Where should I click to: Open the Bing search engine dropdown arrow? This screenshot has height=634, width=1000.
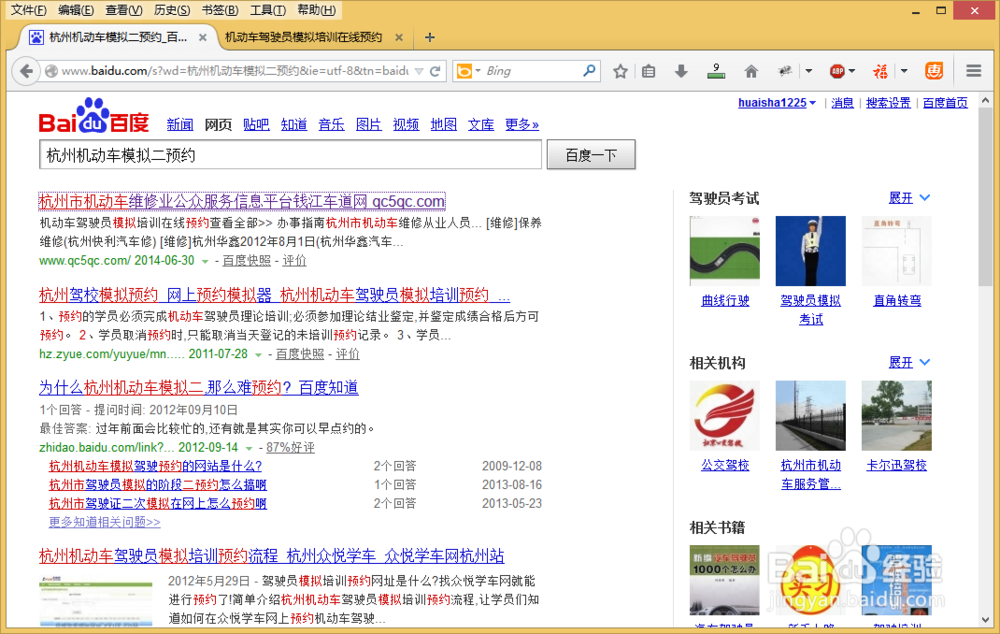coord(478,71)
